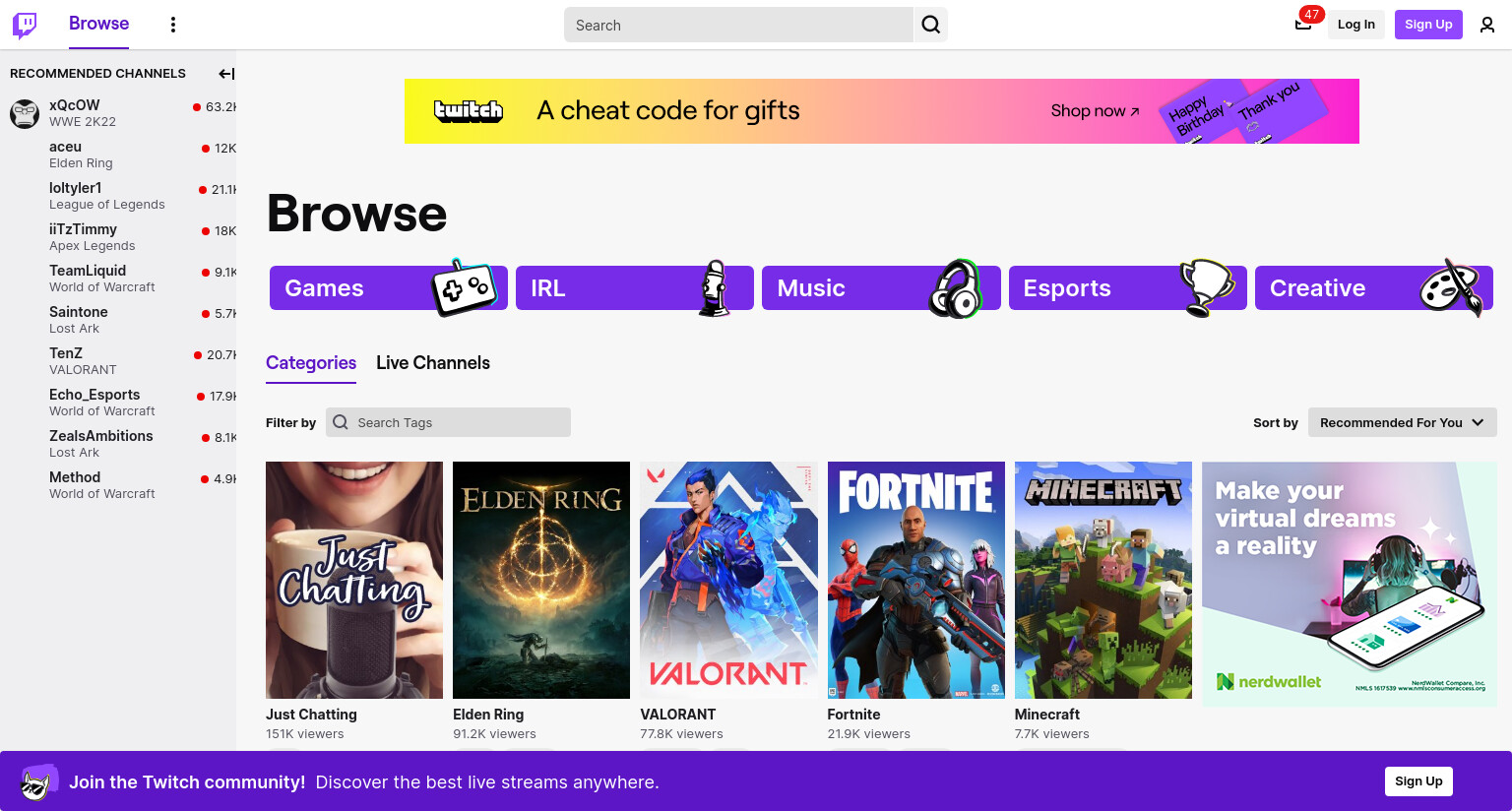
Task: Open the Minecraft cover thumbnail
Action: coord(1103,580)
